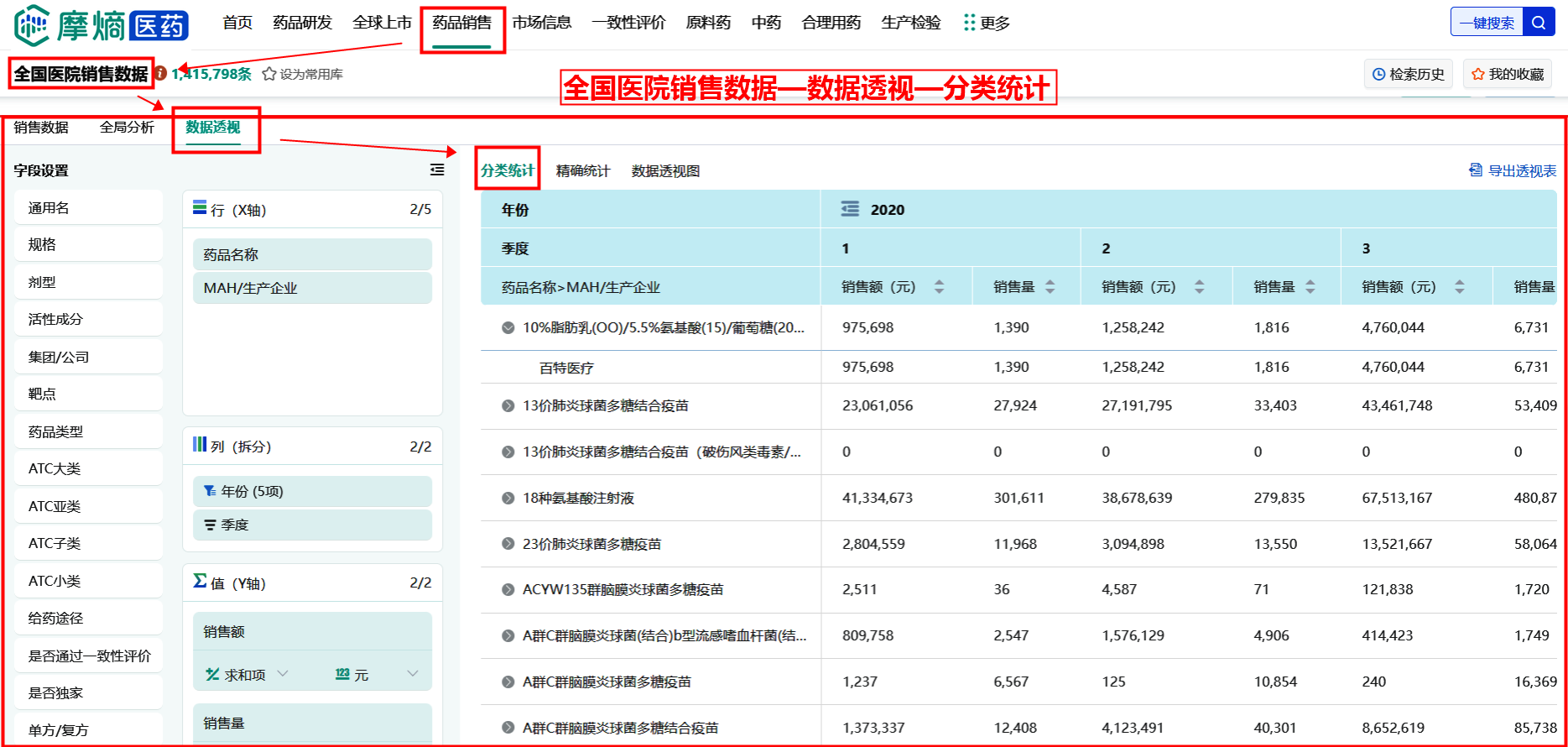Sort by quarter 1 销售额 column
The width and height of the screenshot is (1568, 747).
[939, 287]
